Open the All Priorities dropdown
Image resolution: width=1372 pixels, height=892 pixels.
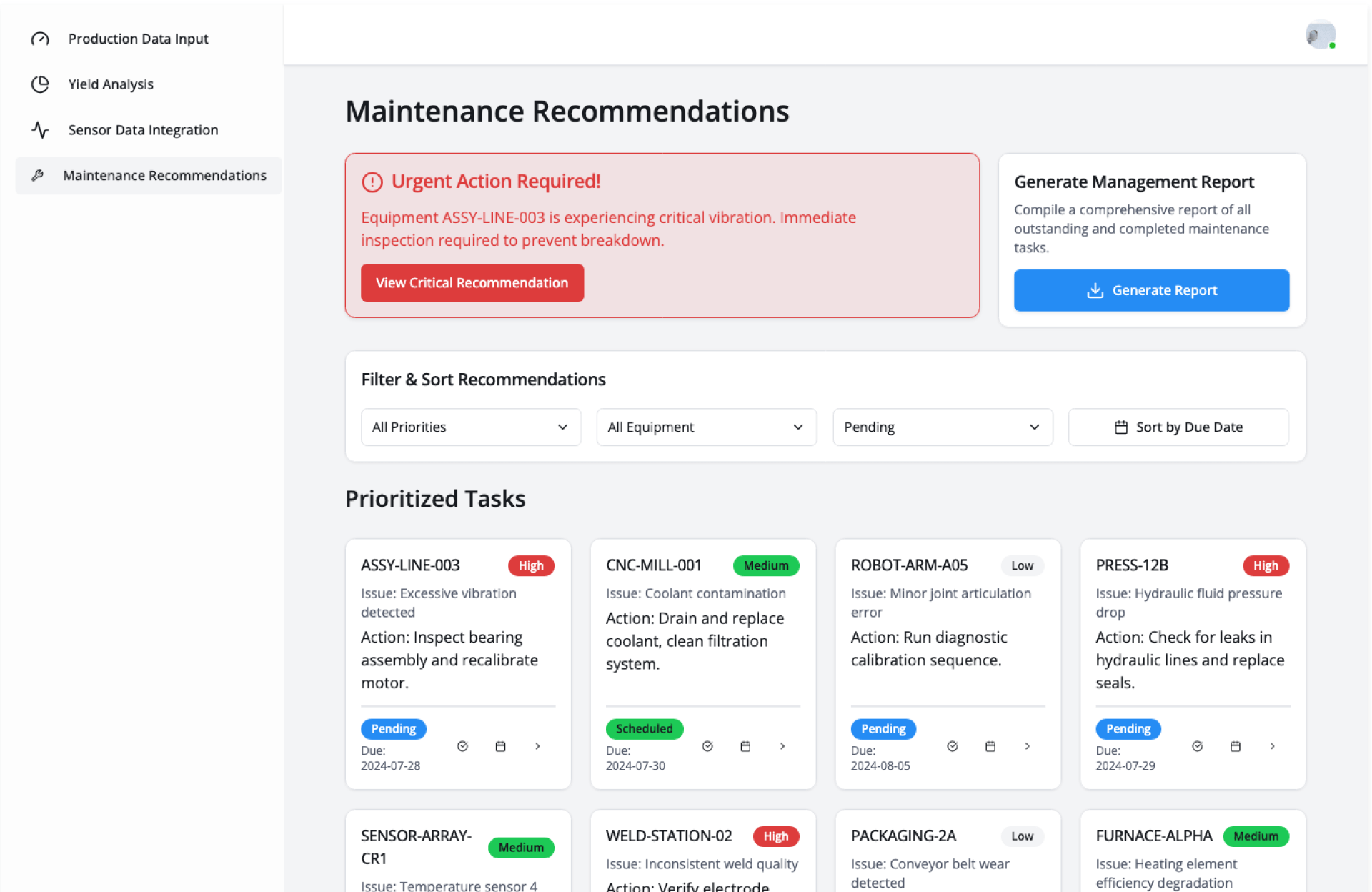pos(471,427)
